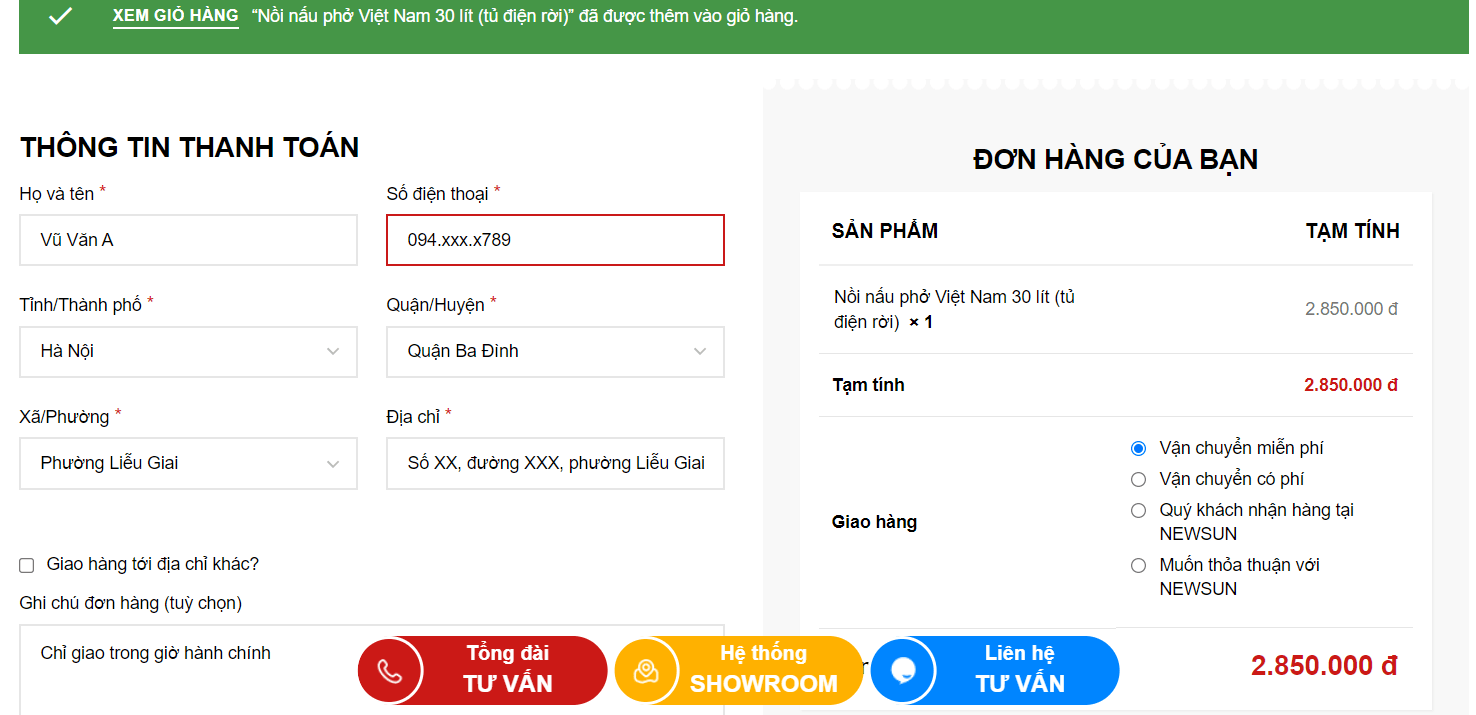
Task: Click the XEM GIỎ HÀNG link
Action: coord(175,16)
